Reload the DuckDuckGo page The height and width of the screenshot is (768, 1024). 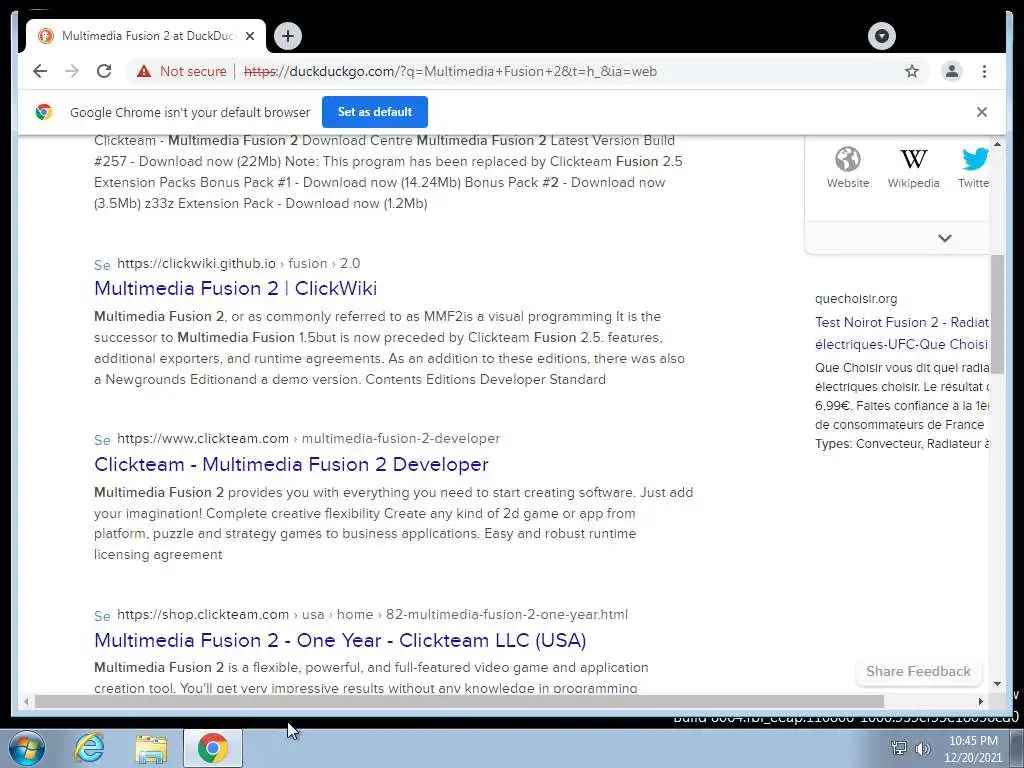click(104, 71)
